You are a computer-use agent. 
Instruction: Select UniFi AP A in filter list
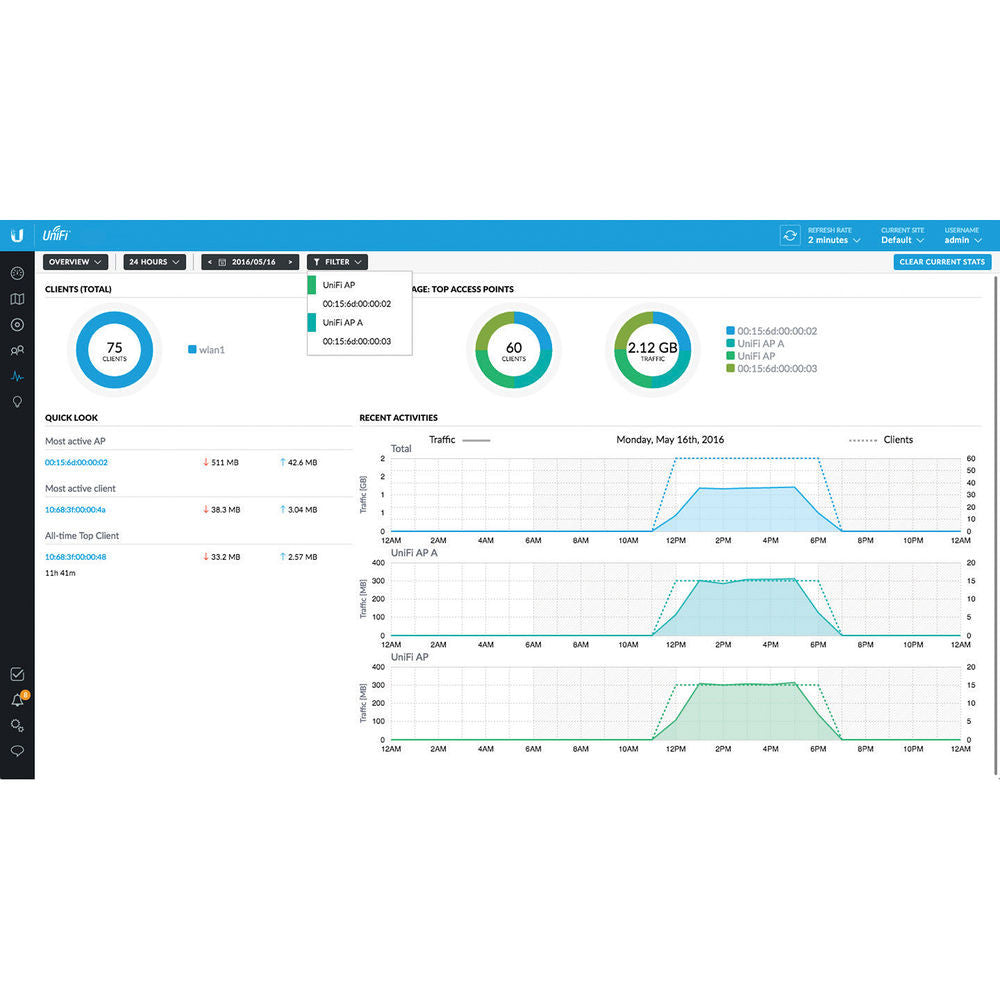pyautogui.click(x=343, y=322)
